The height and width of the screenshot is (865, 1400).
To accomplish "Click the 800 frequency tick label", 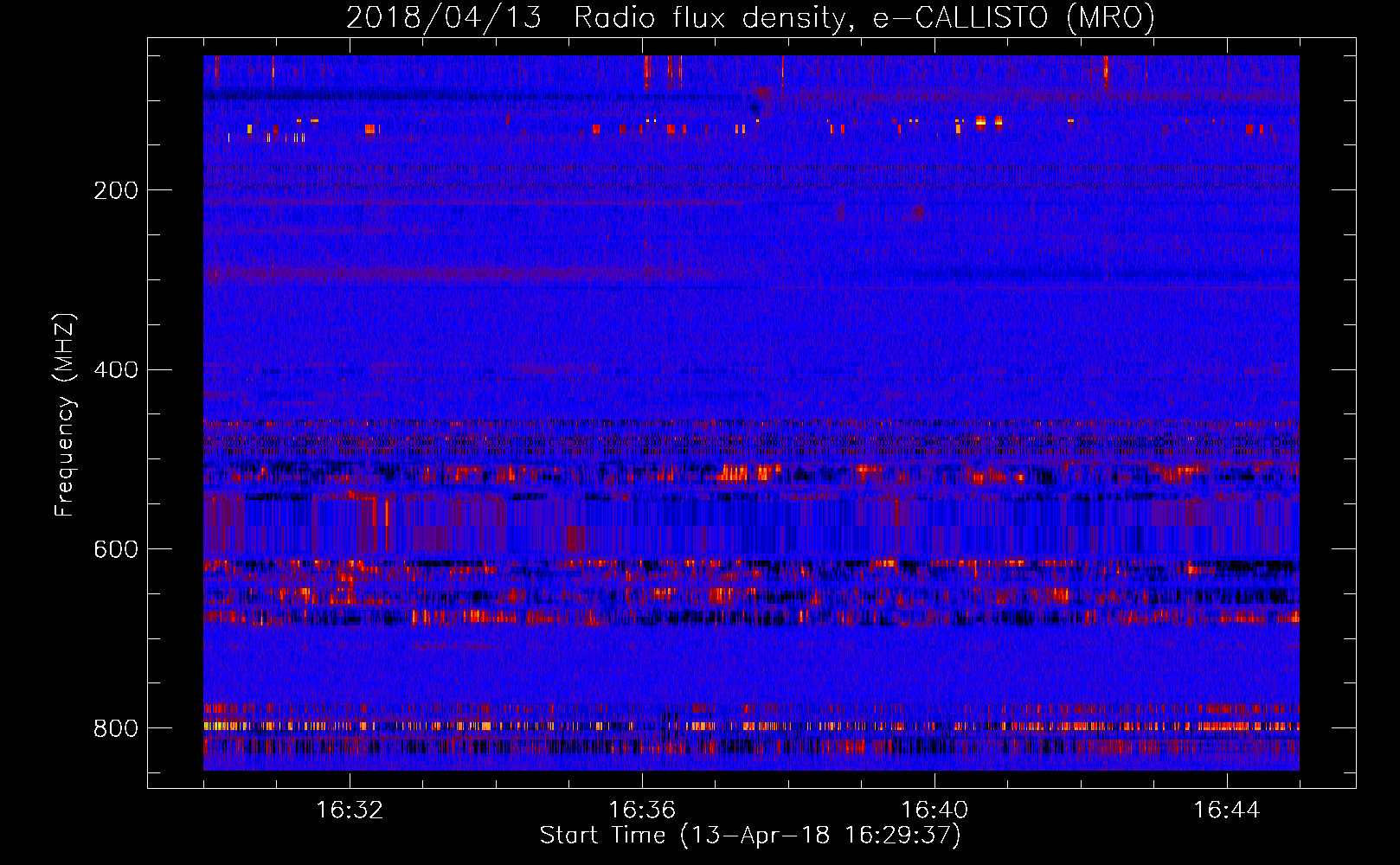I will [116, 728].
